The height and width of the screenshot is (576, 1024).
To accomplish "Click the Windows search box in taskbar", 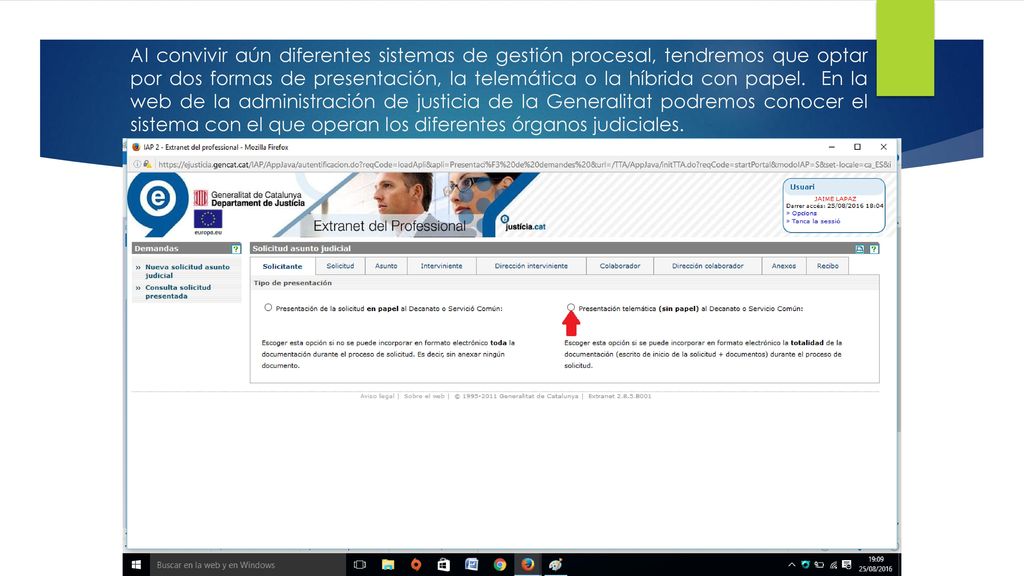I will [x=248, y=565].
